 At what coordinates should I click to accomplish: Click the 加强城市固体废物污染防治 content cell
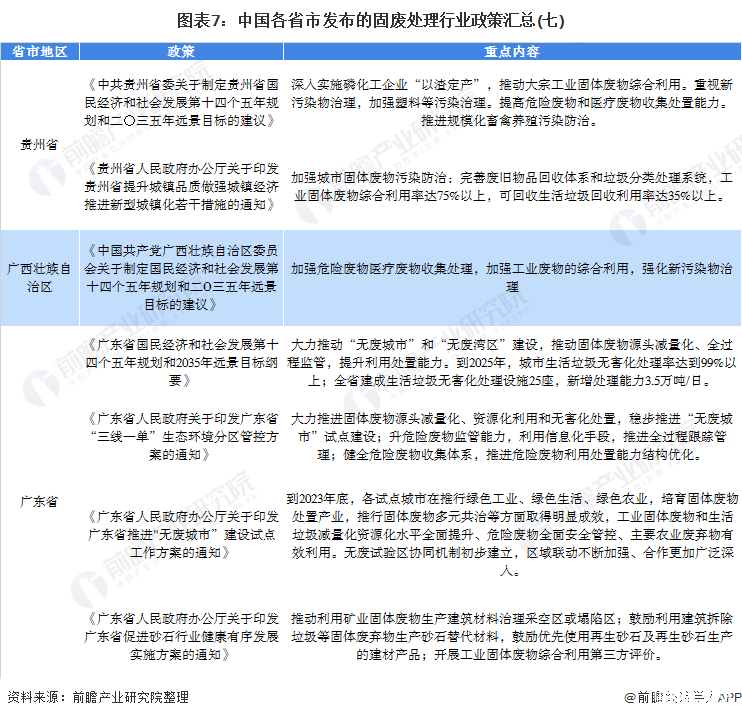point(512,186)
